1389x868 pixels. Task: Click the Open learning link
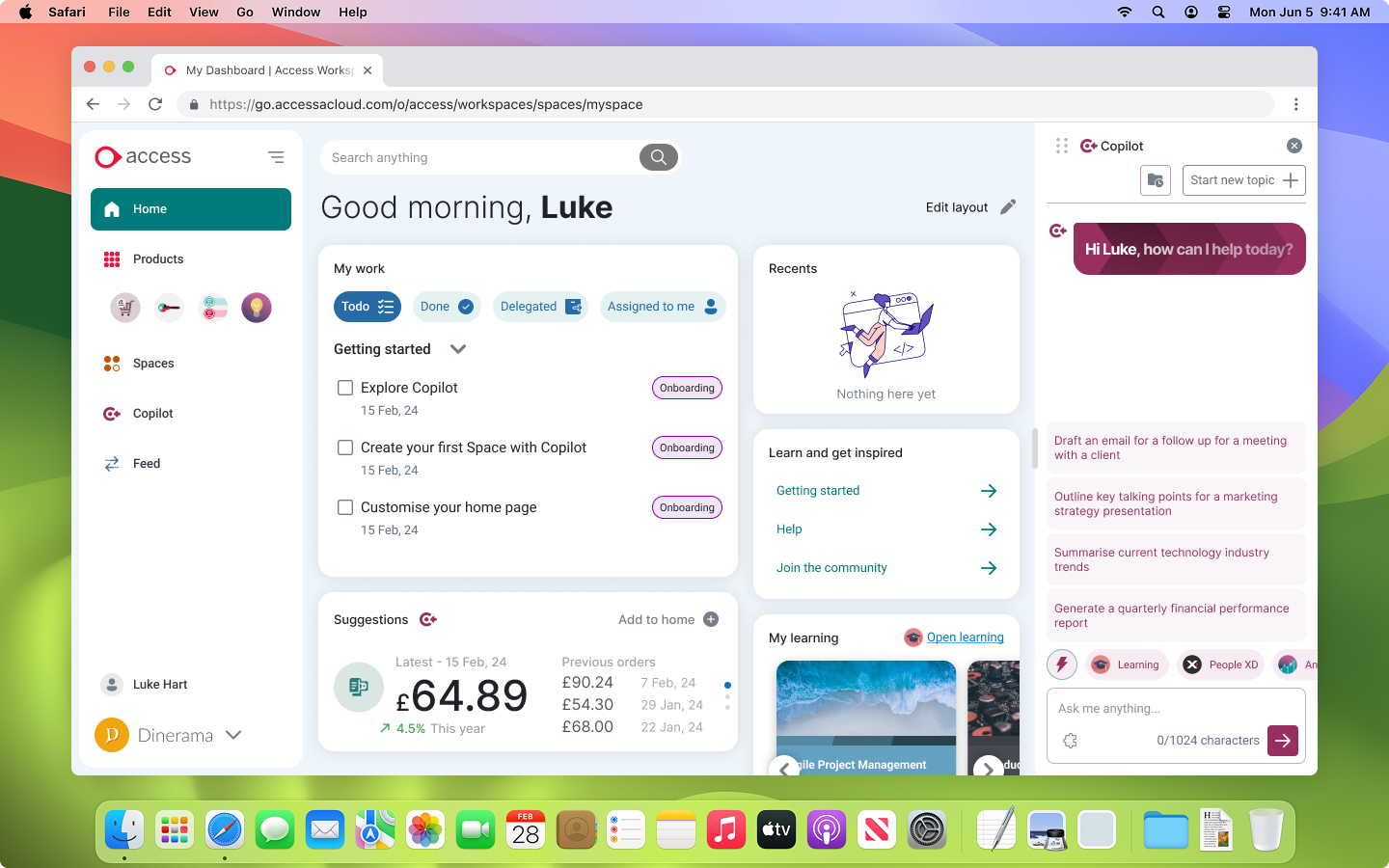point(965,637)
